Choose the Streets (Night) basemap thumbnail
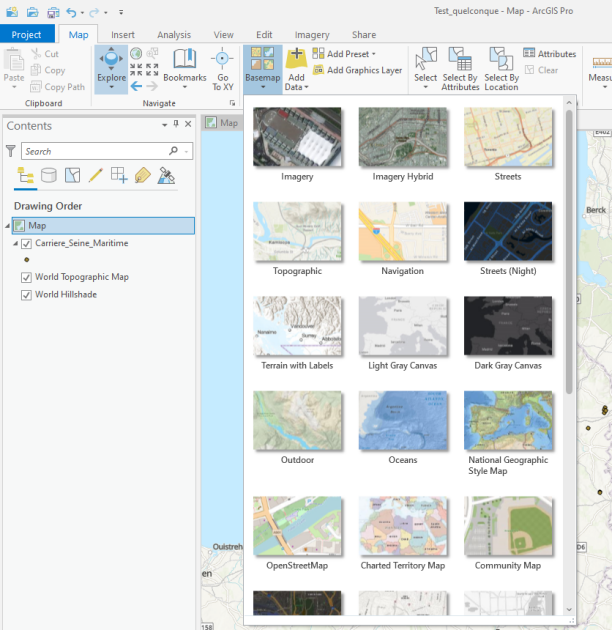 tap(508, 232)
